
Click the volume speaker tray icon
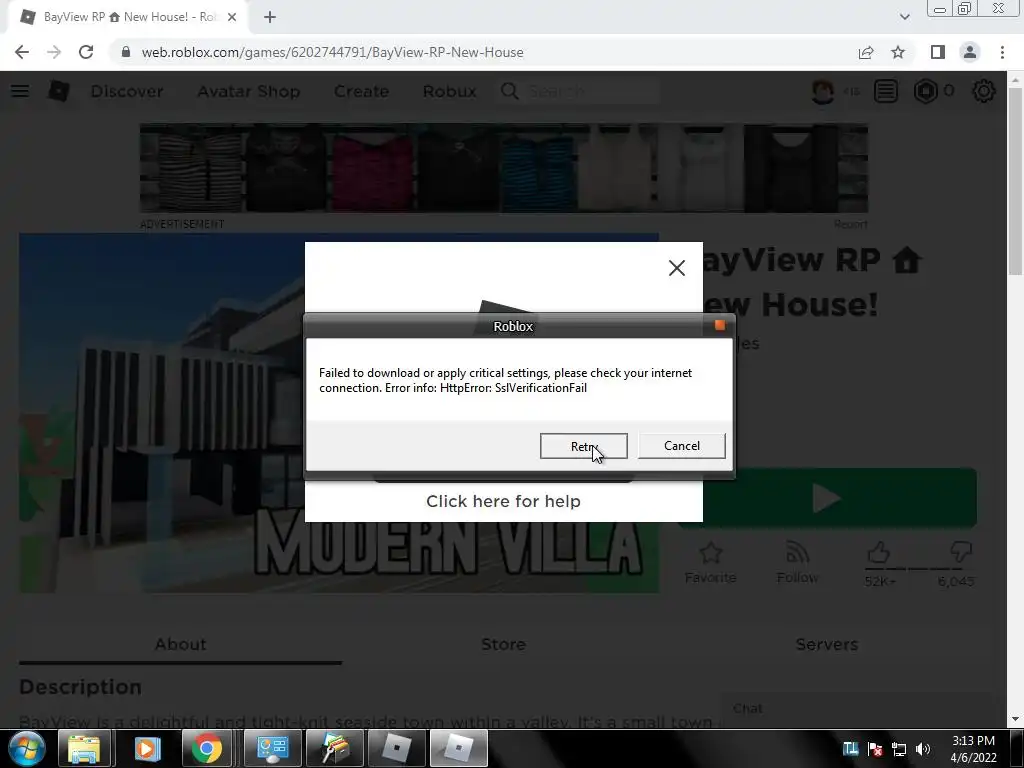point(923,749)
